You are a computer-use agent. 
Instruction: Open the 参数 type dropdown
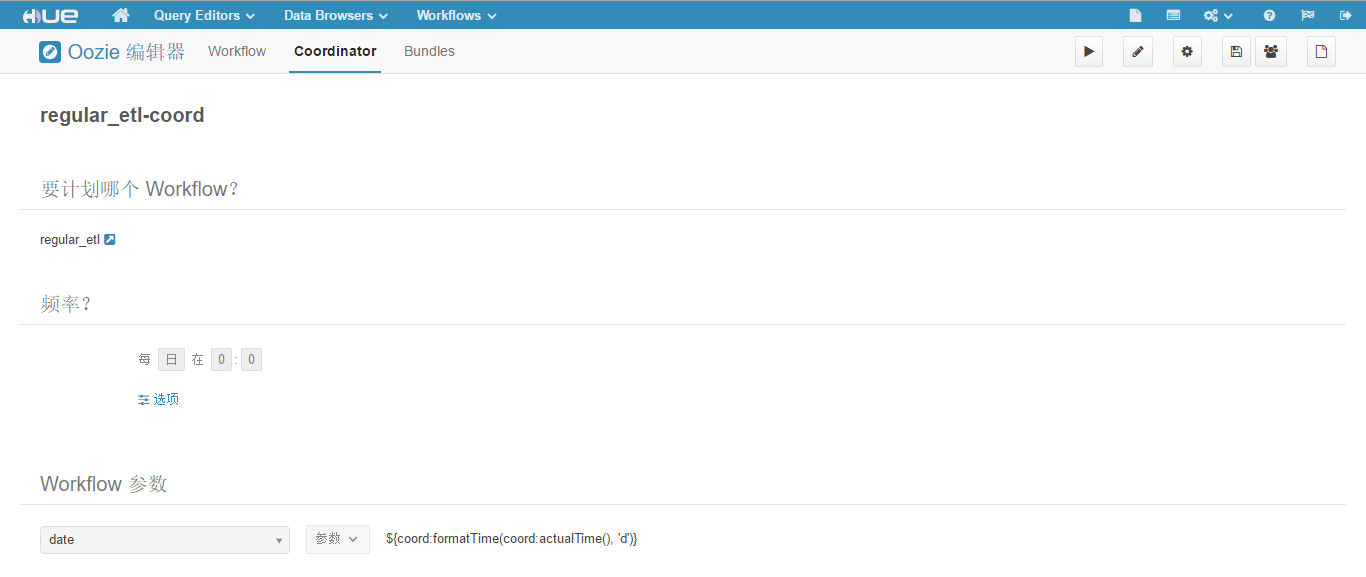(x=338, y=539)
